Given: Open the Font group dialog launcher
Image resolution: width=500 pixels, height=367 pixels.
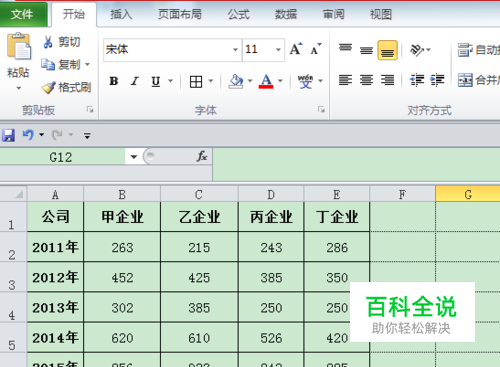Looking at the screenshot, I should (321, 109).
